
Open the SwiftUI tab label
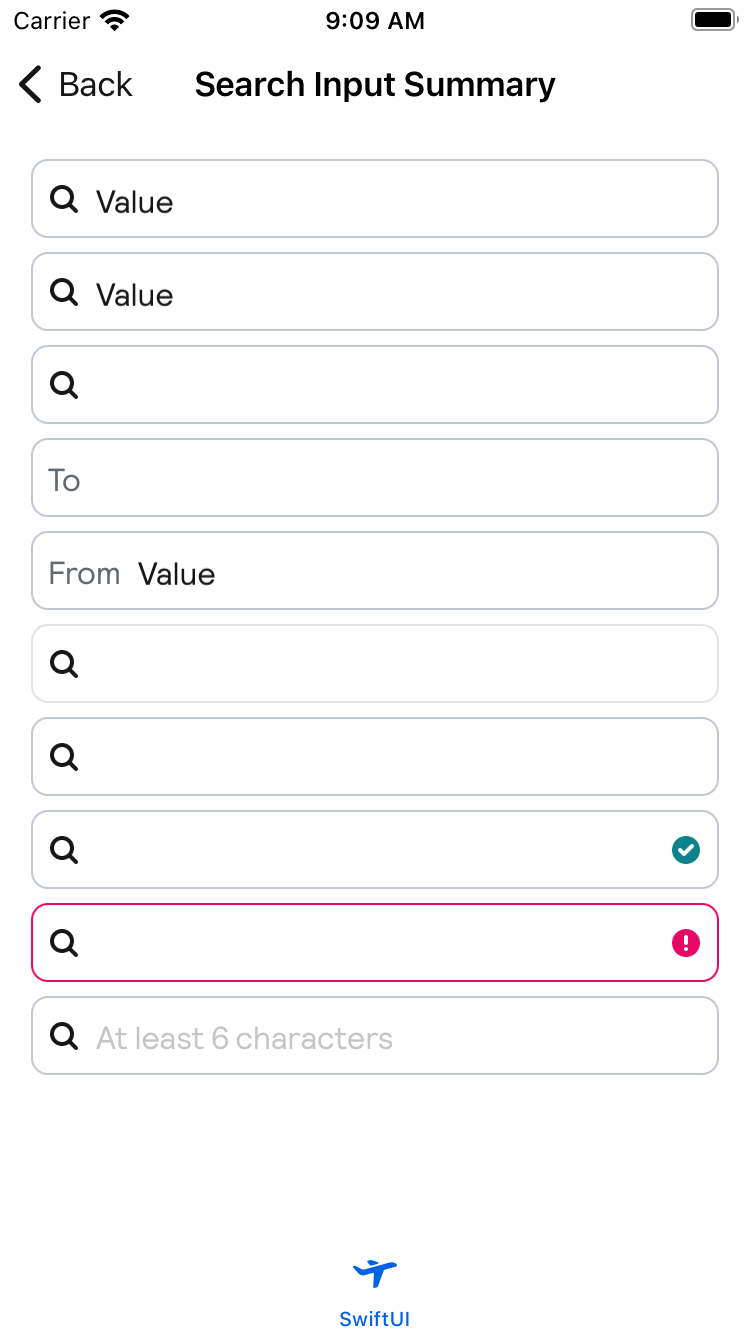click(x=375, y=1318)
